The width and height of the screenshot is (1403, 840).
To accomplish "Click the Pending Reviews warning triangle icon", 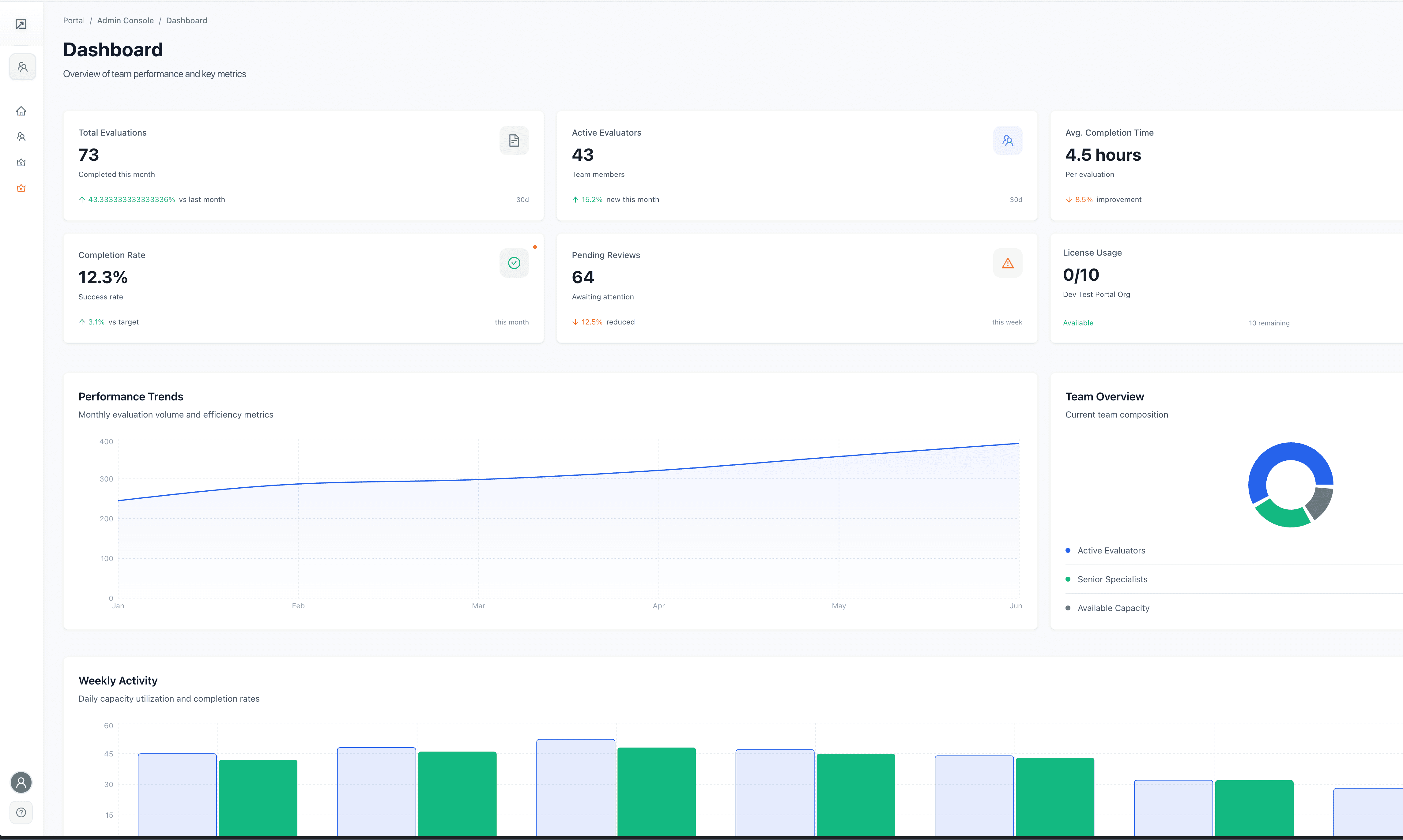I will (x=1007, y=263).
